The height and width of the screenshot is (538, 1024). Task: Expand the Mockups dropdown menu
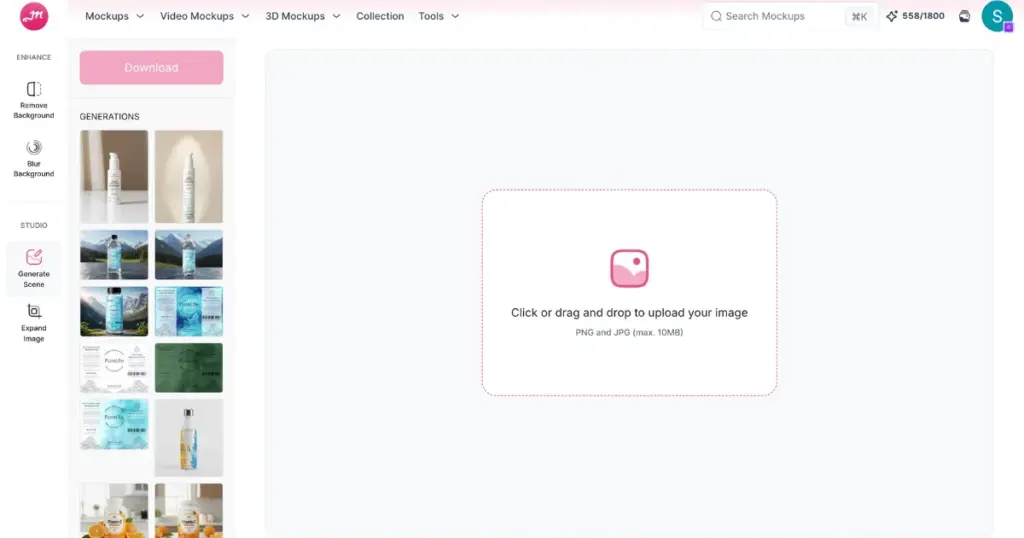tap(114, 16)
